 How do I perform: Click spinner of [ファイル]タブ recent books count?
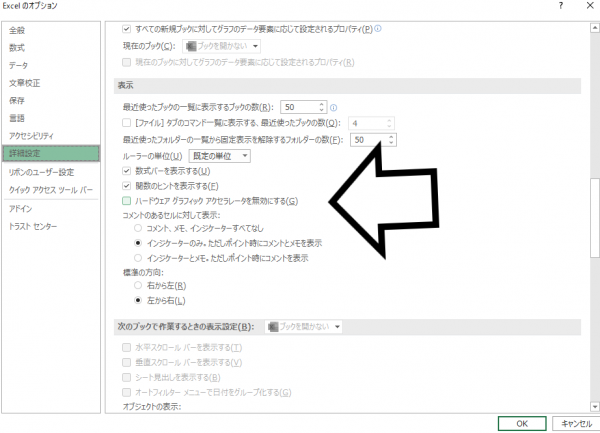pyautogui.click(x=389, y=123)
